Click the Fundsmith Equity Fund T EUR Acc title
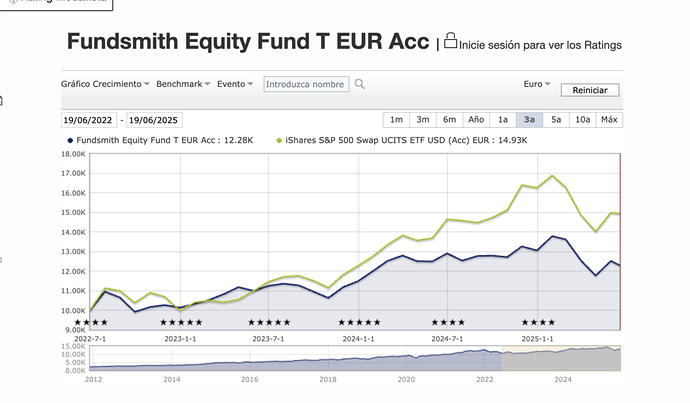690x403 pixels. click(248, 41)
